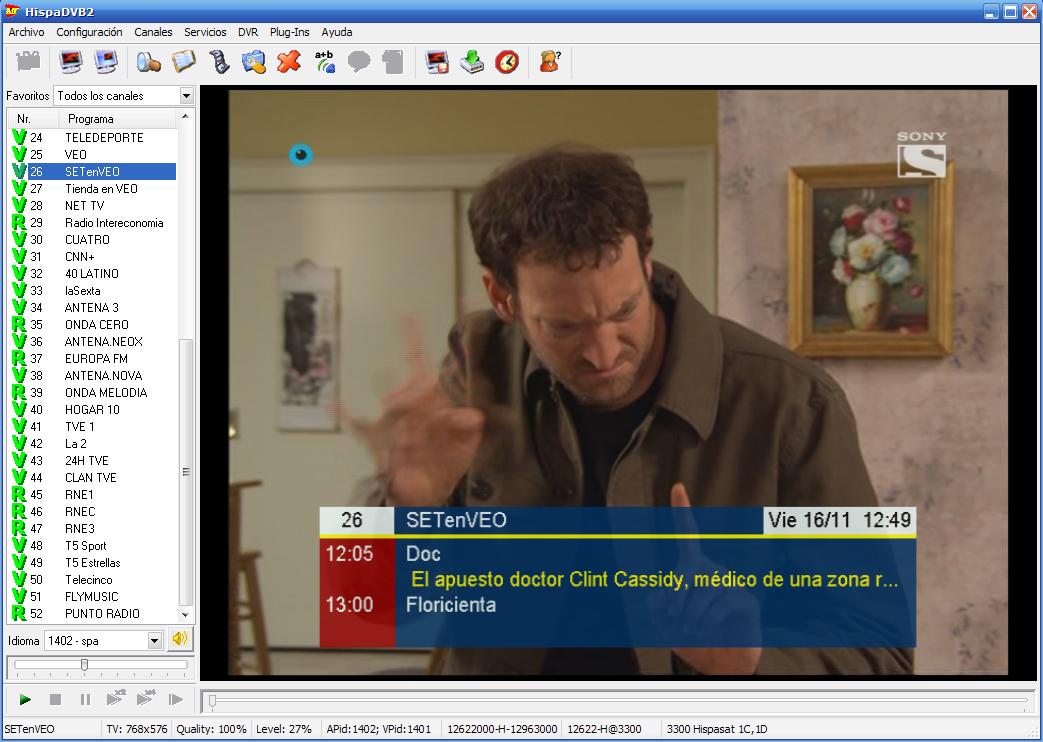Open channel search with the magnifying glass icon
Image resolution: width=1043 pixels, height=742 pixels.
click(x=149, y=62)
